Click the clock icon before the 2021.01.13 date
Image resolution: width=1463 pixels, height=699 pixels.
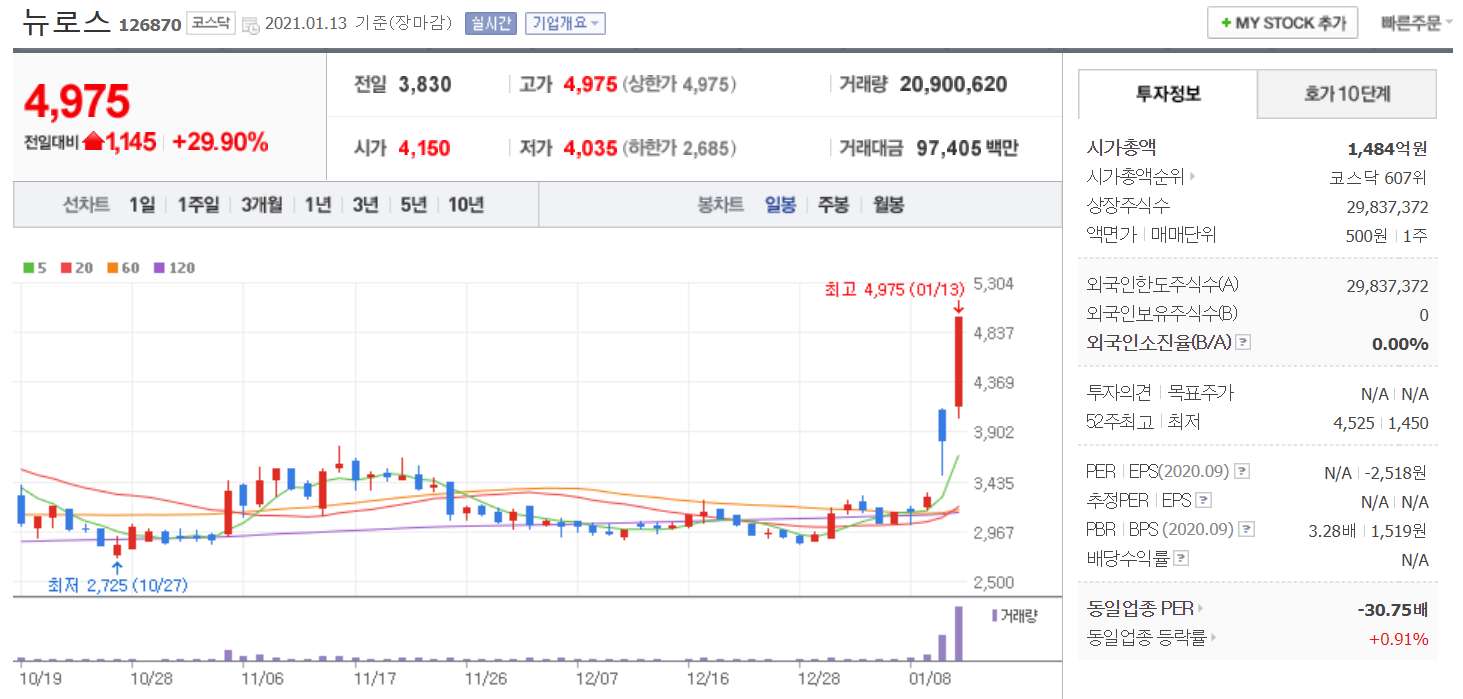[x=251, y=24]
